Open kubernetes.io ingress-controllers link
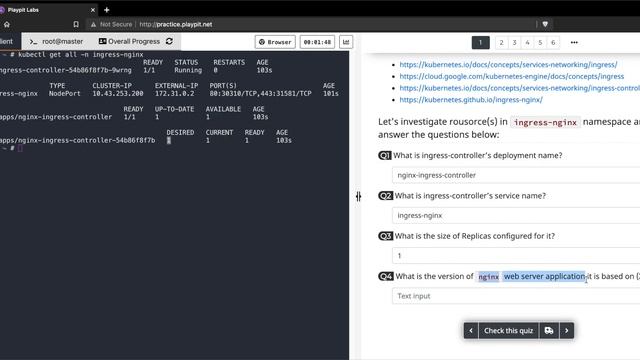This screenshot has width=640, height=360. (520, 88)
